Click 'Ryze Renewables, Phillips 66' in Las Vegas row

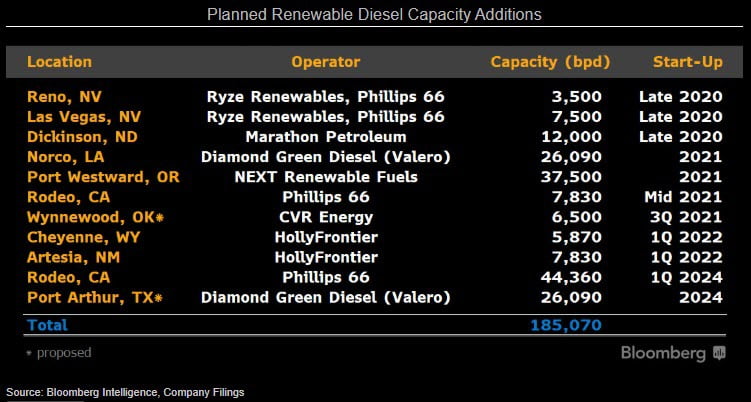[x=326, y=117]
